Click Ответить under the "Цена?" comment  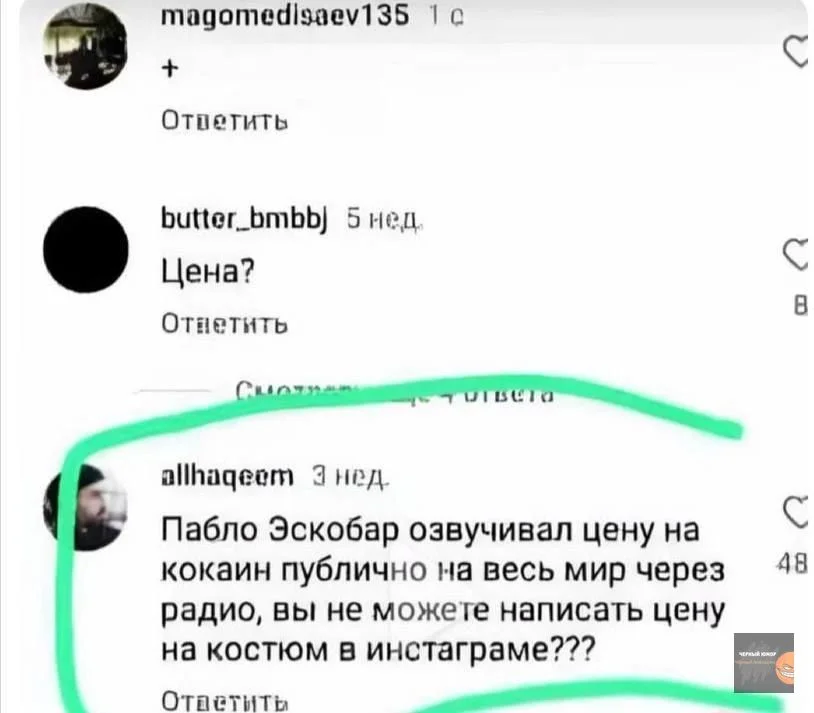point(225,324)
